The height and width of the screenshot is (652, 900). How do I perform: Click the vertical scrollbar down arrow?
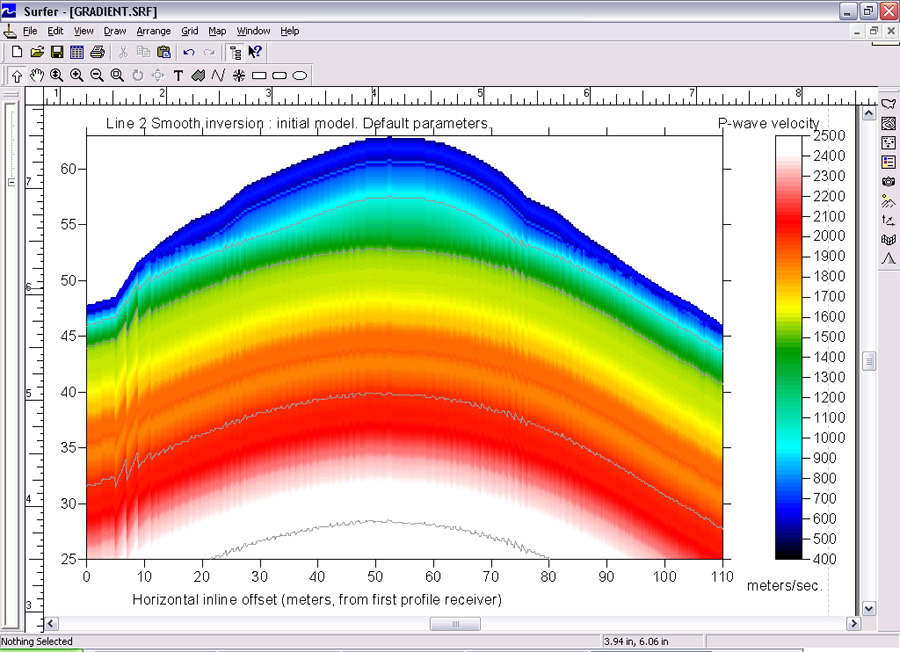tap(869, 608)
